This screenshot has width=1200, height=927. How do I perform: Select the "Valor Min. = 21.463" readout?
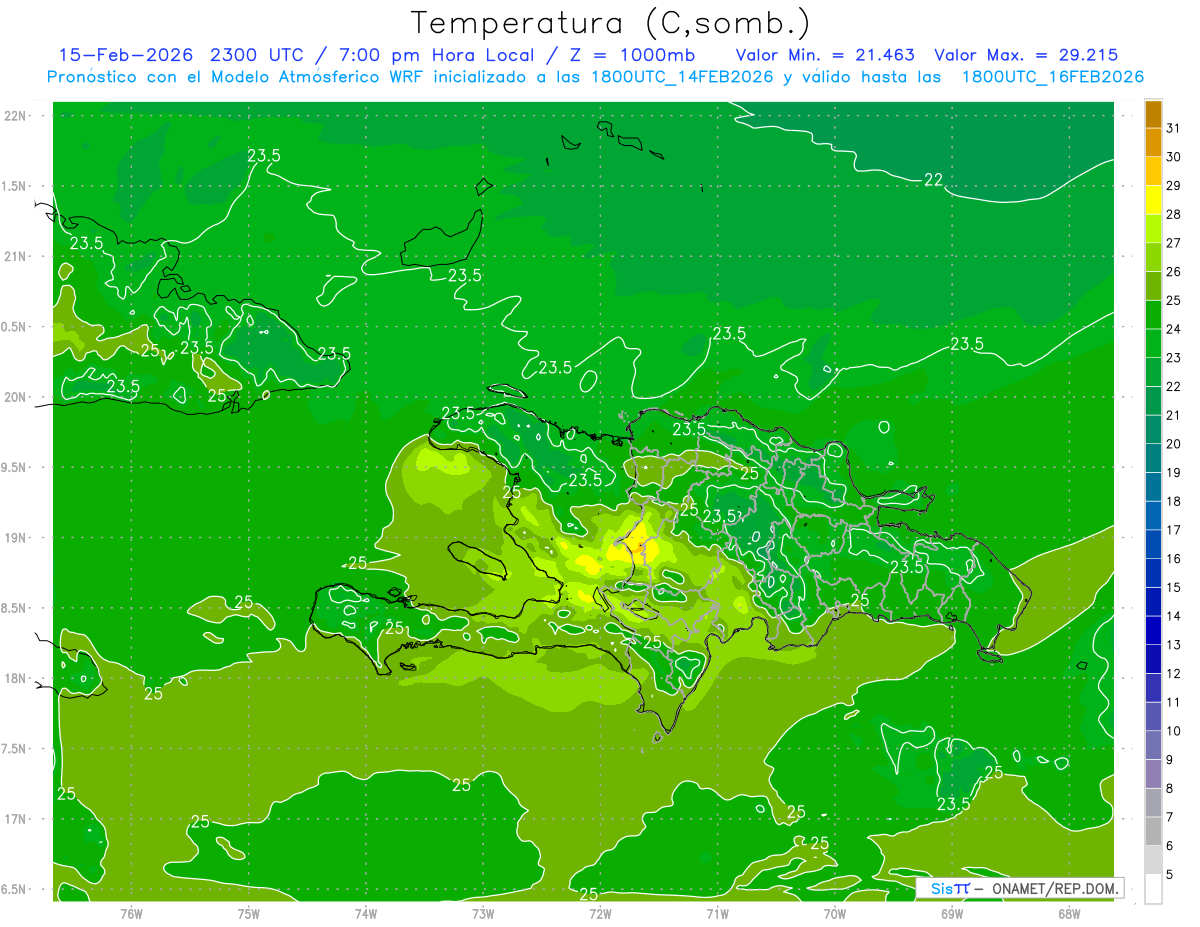pos(825,55)
